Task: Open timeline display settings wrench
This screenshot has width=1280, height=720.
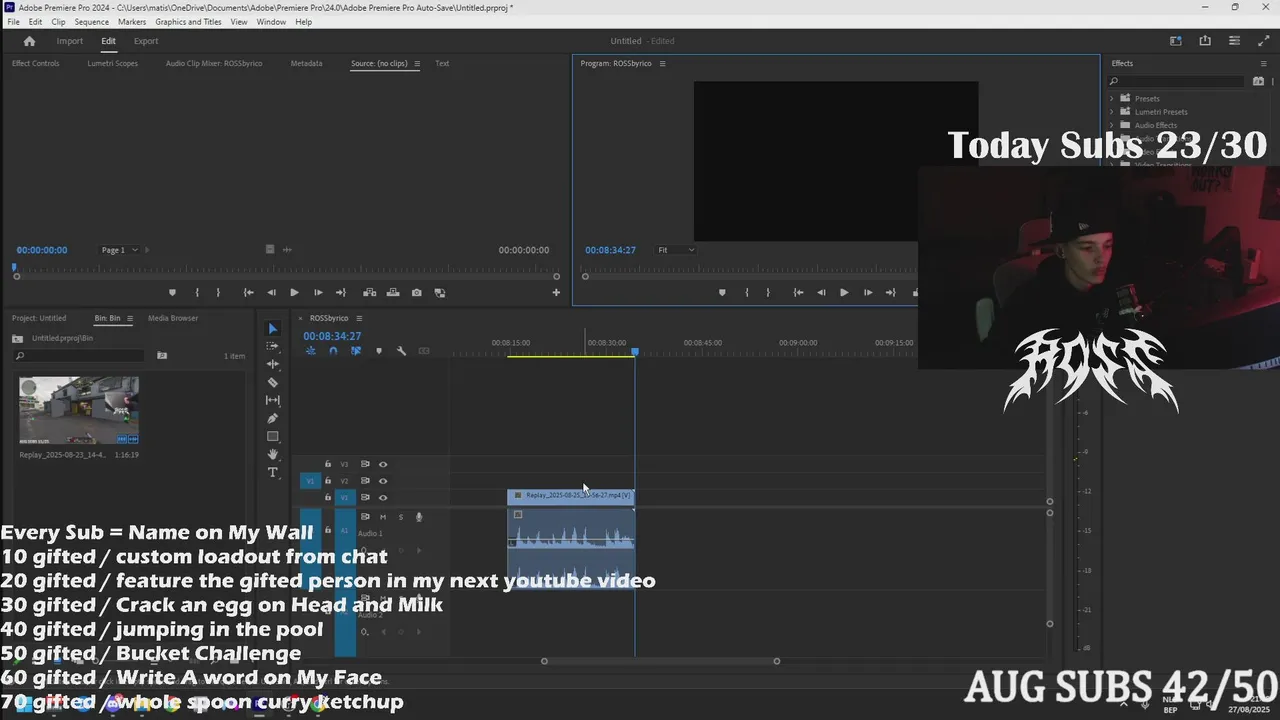Action: pyautogui.click(x=401, y=351)
